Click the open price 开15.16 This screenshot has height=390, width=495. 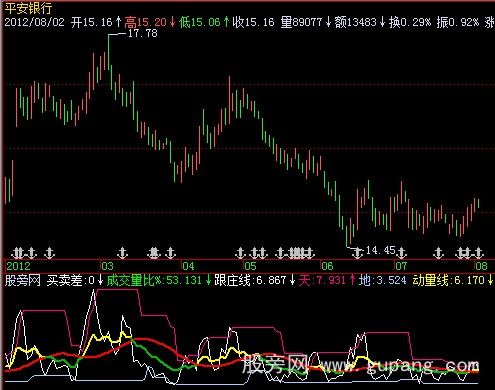[x=92, y=22]
